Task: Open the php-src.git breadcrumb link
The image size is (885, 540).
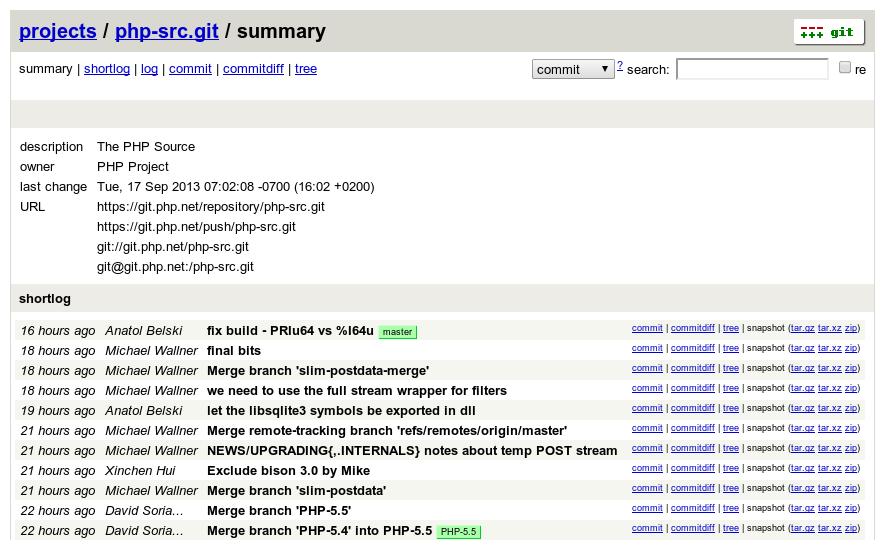Action: [x=167, y=31]
